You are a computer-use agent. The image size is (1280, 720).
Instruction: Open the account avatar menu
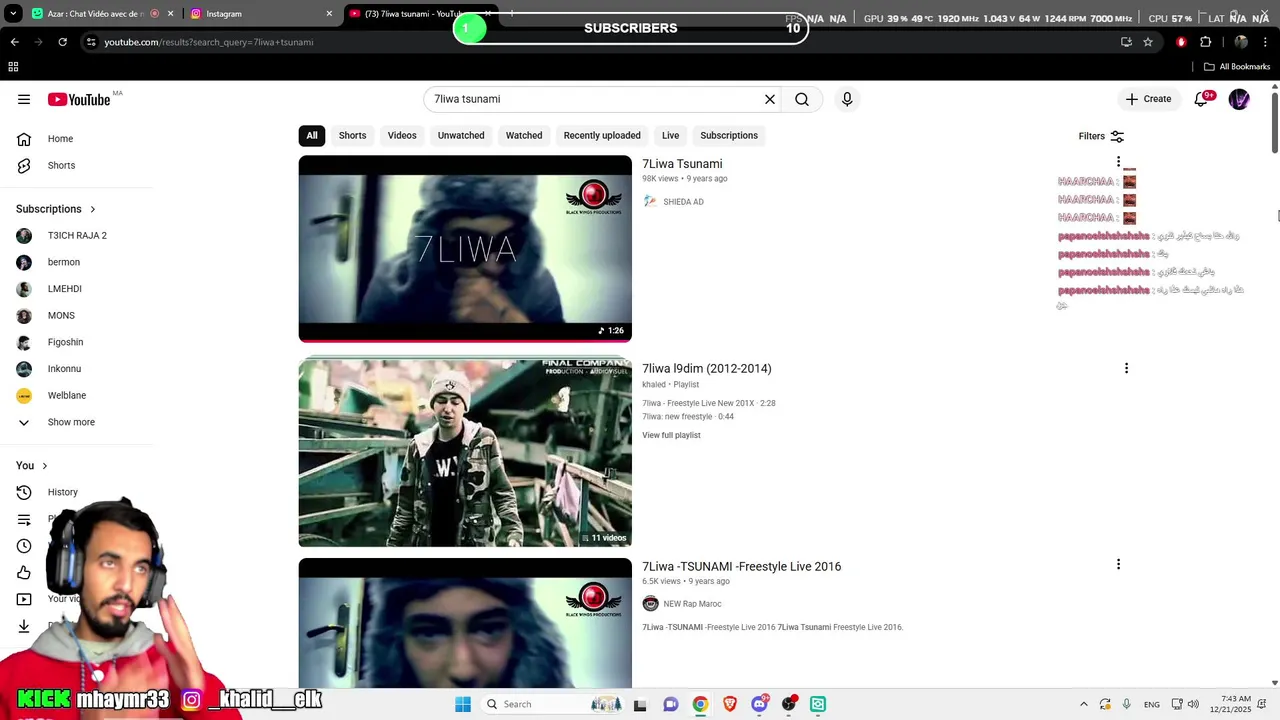tap(1239, 99)
